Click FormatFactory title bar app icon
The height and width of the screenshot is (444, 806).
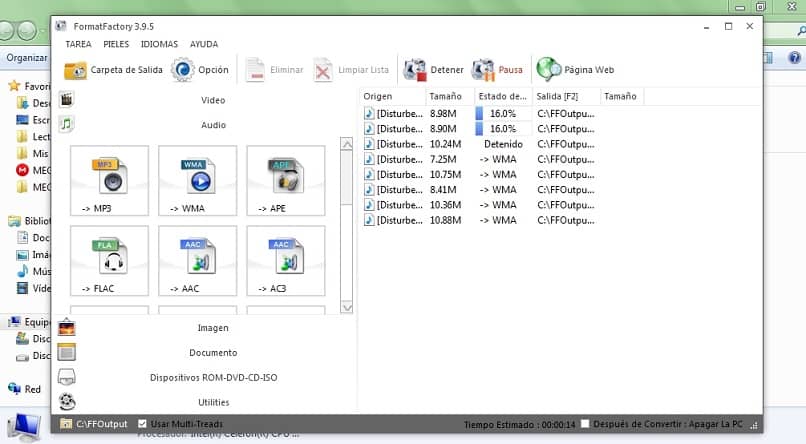point(61,26)
